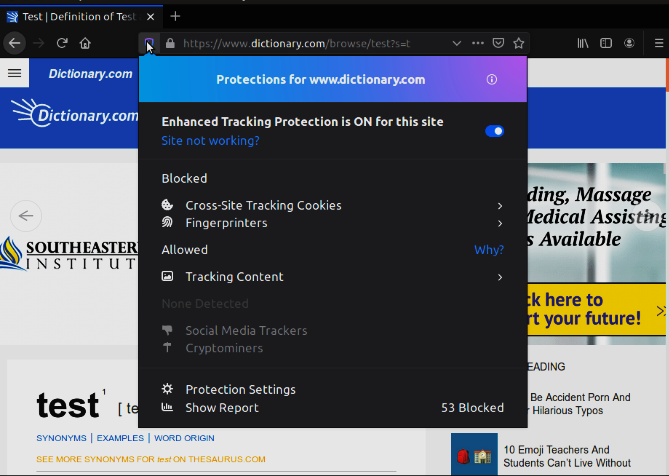Click the tracking protection shield icon
This screenshot has width=669, height=476.
(x=150, y=43)
